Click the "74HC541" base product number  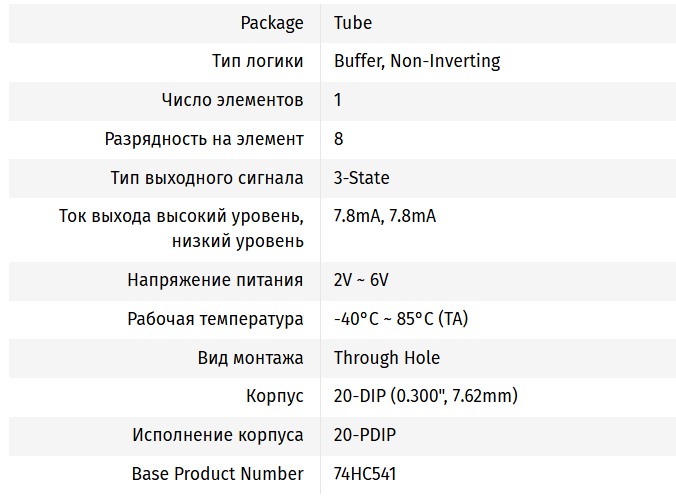coord(370,474)
